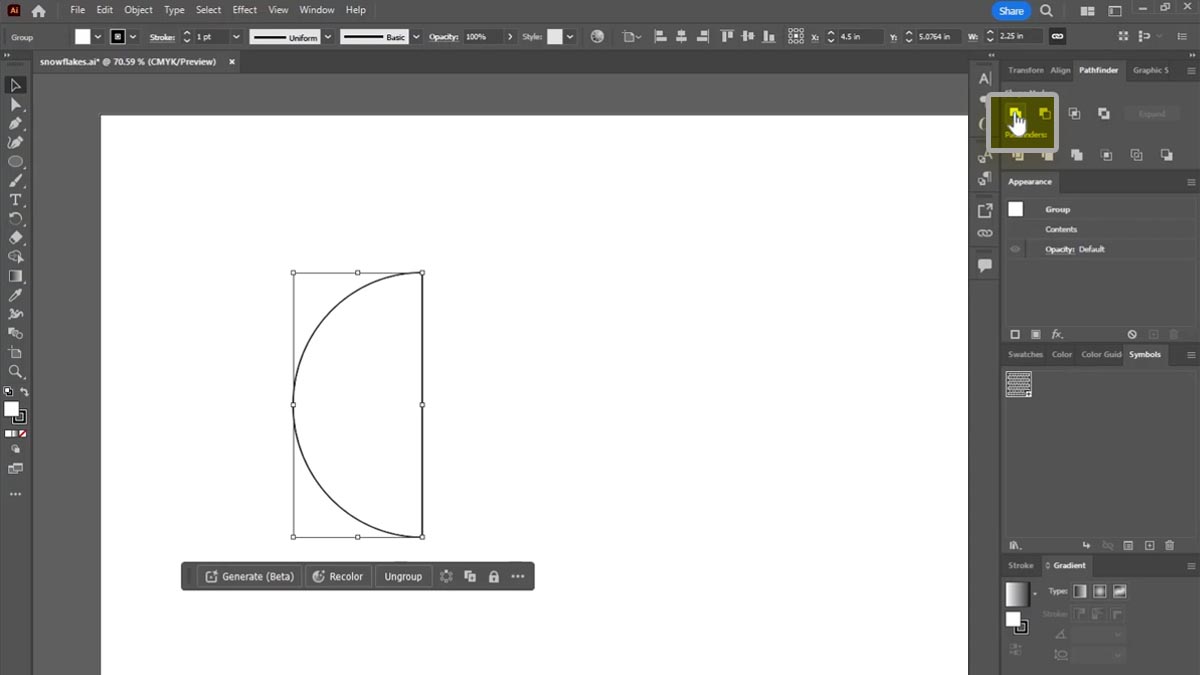Screen dimensions: 1200x675
Task: Select the Ellipse tool
Action: (x=15, y=162)
